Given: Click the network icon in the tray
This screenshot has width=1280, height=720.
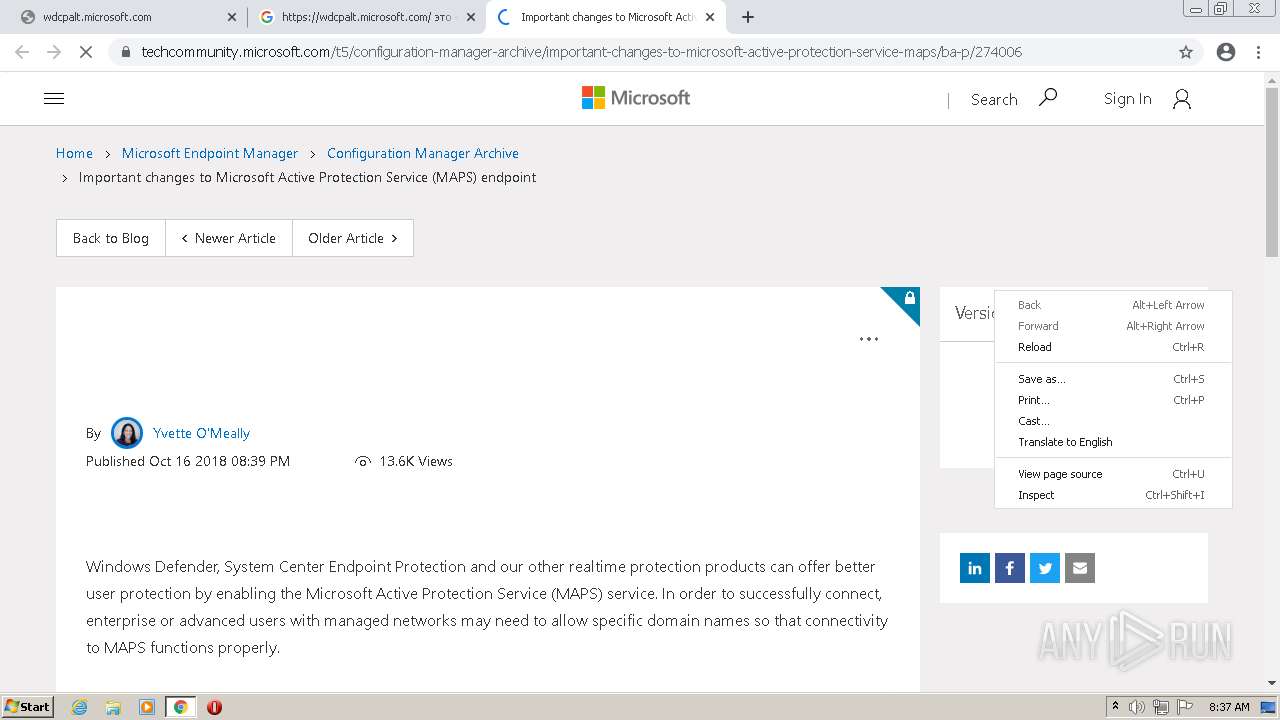Looking at the screenshot, I should [x=1161, y=707].
